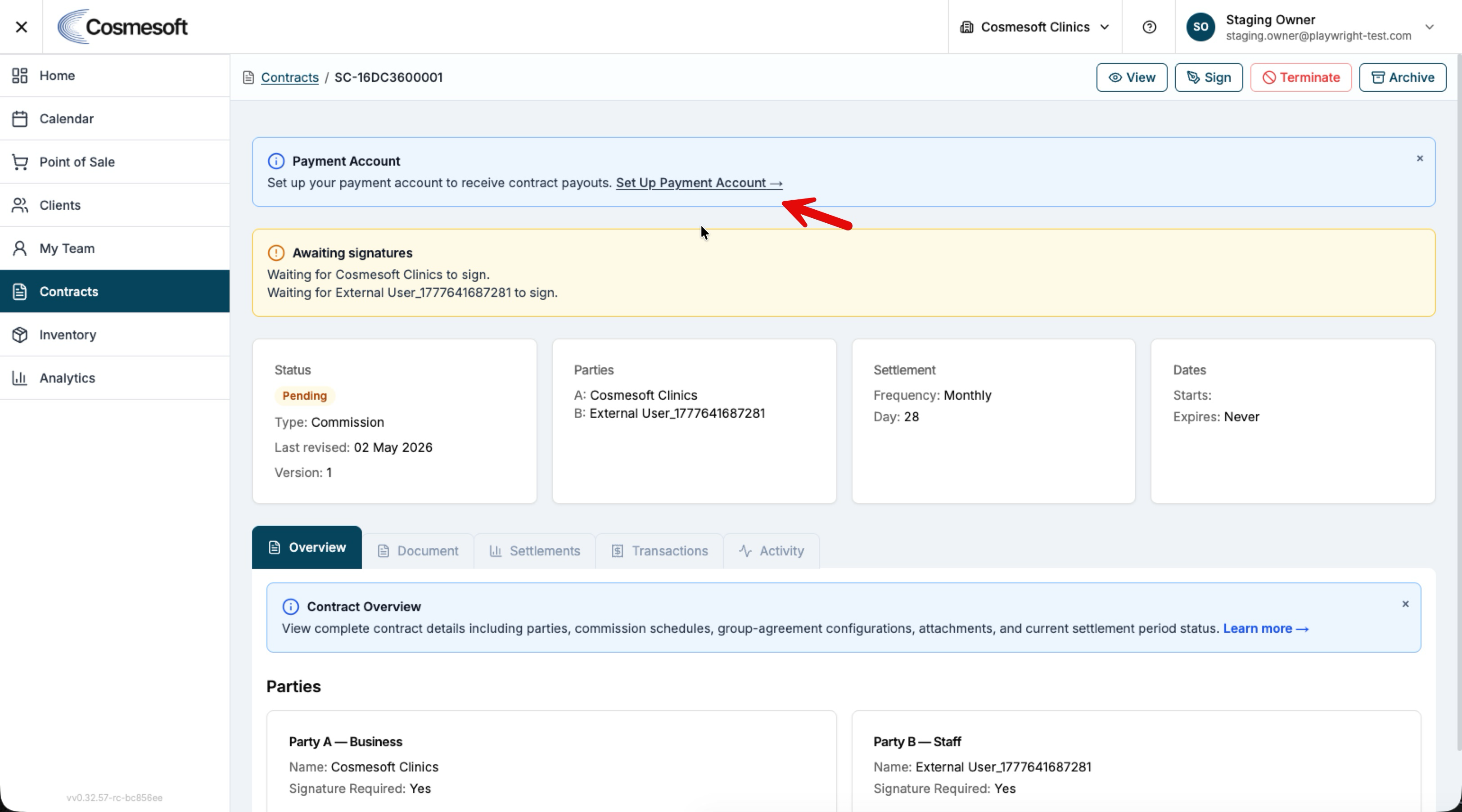1462x812 pixels.
Task: Click the Cosmesoft logo
Action: click(122, 27)
